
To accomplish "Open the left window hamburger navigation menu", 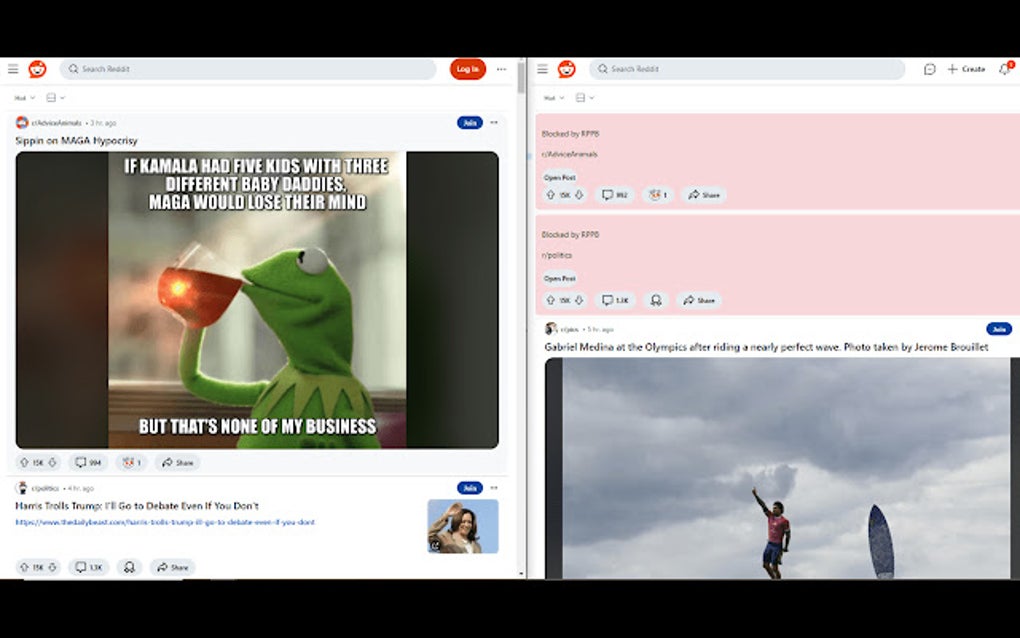I will pos(13,69).
